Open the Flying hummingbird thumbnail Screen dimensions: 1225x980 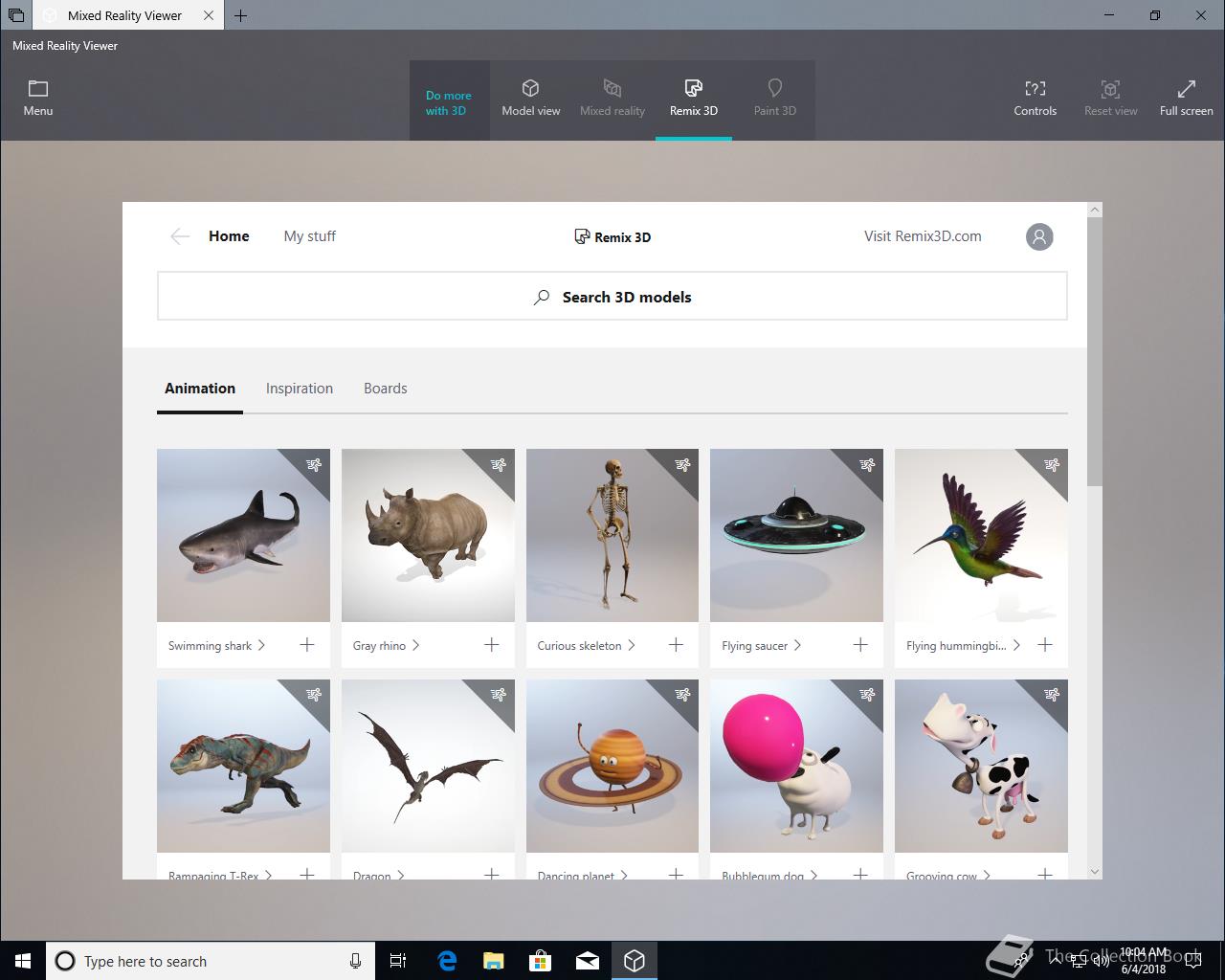[981, 535]
